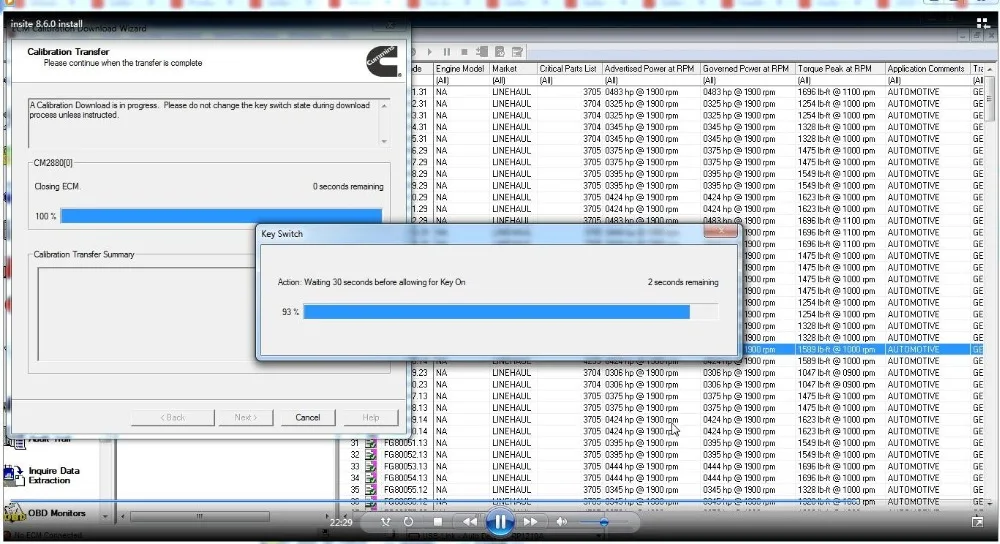Click the Cummins logo in the wizard header

383,61
